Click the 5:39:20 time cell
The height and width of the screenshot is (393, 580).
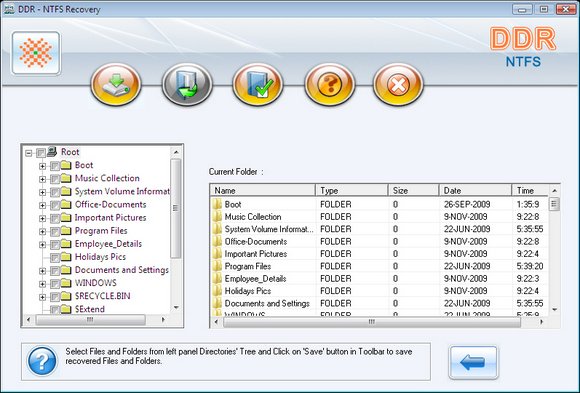click(530, 266)
